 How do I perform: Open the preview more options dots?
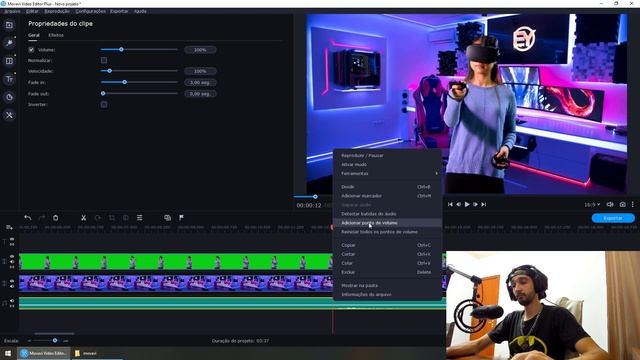click(x=633, y=204)
